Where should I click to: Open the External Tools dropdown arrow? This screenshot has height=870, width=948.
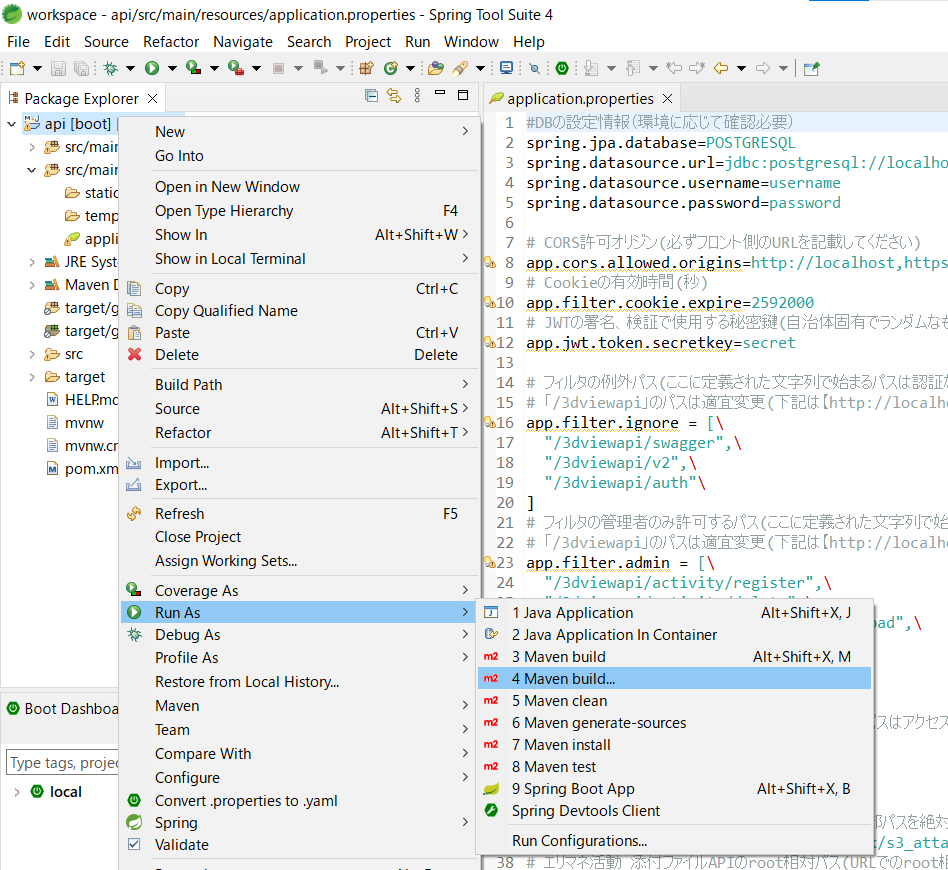(x=256, y=68)
